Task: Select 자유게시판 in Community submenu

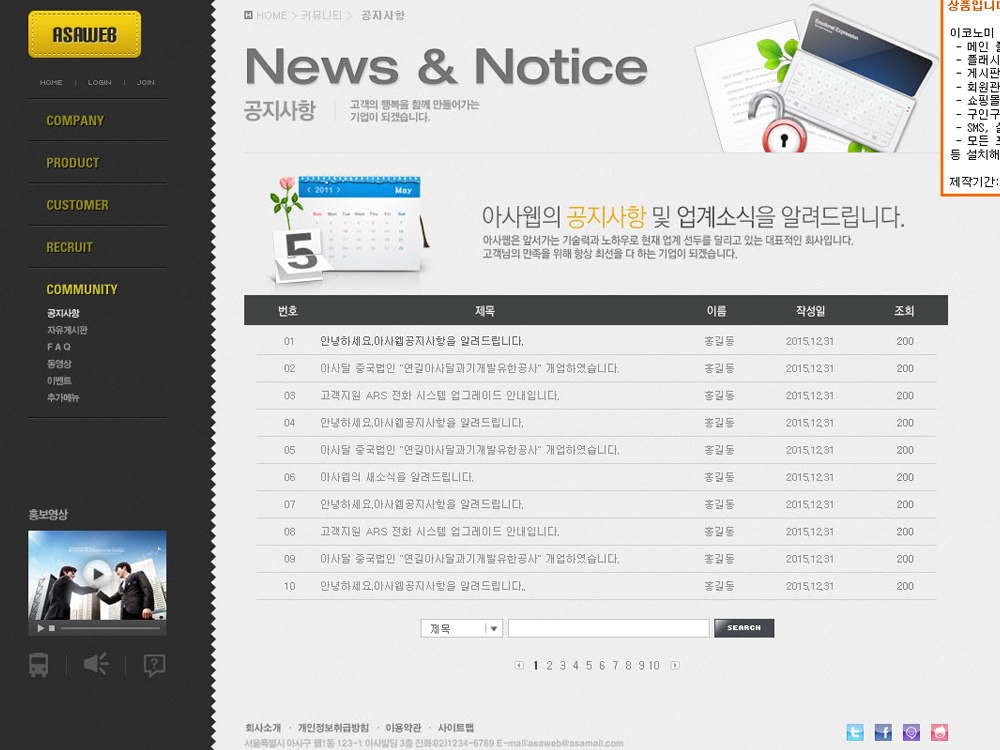Action: coord(67,330)
